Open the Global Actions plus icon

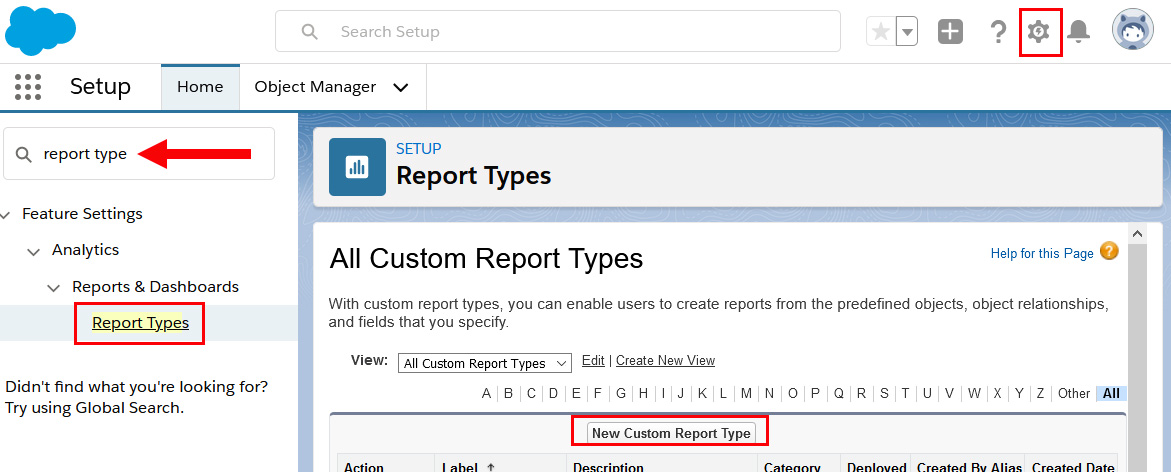950,32
